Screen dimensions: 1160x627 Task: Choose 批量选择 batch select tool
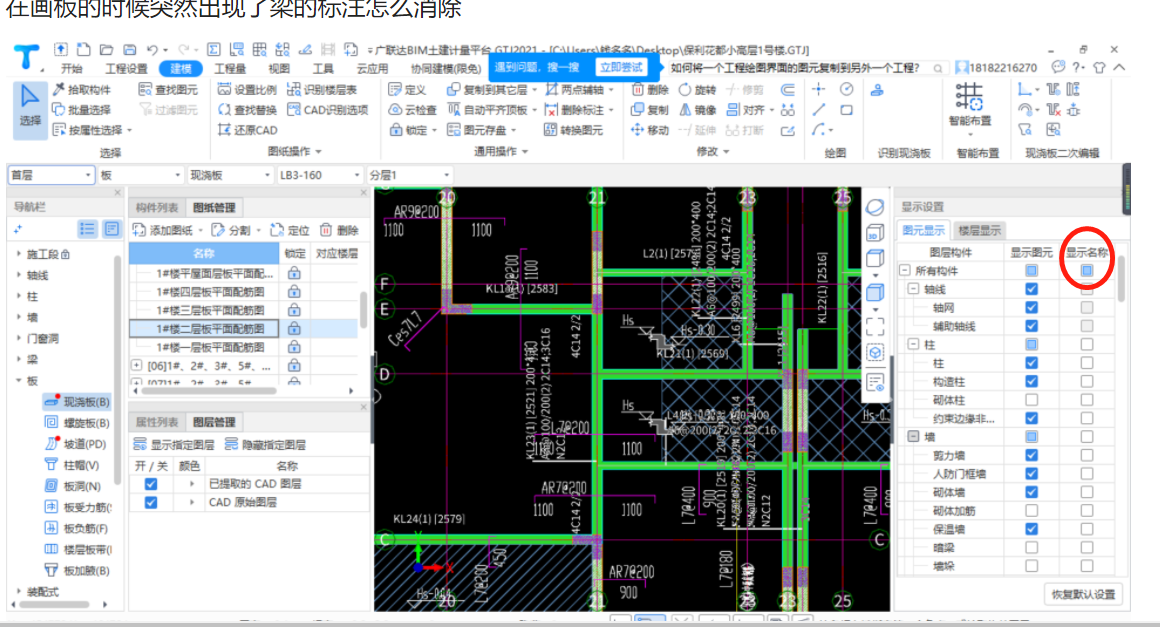pyautogui.click(x=82, y=109)
